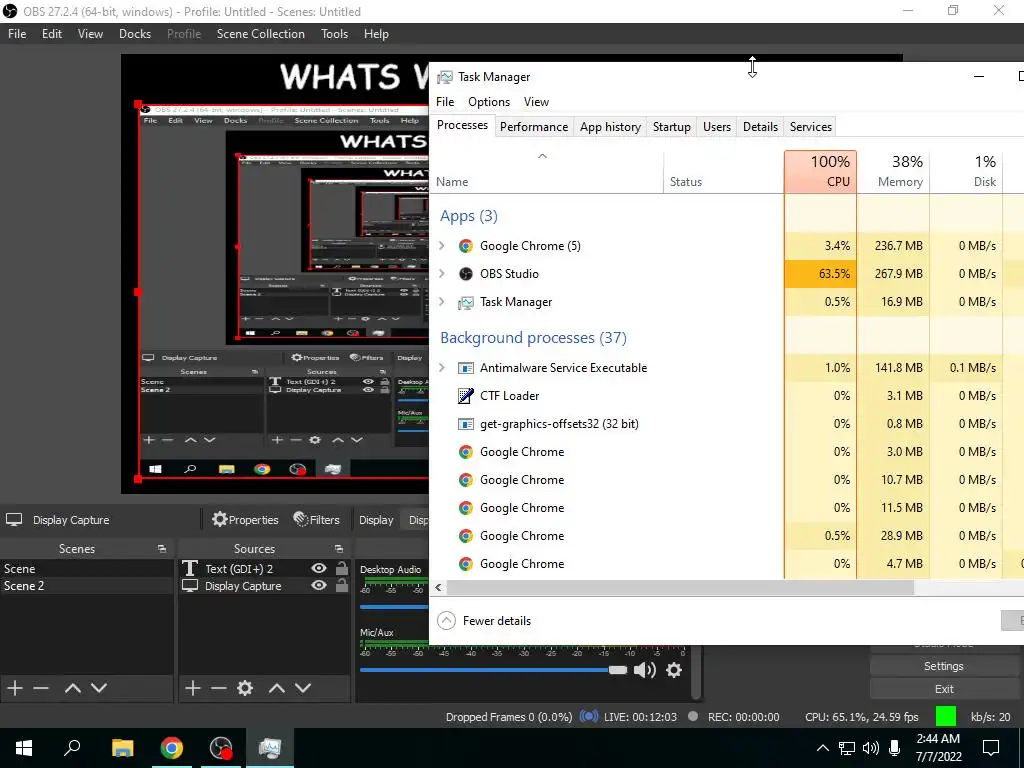Switch to the Startup tab
1024x768 pixels.
[671, 127]
